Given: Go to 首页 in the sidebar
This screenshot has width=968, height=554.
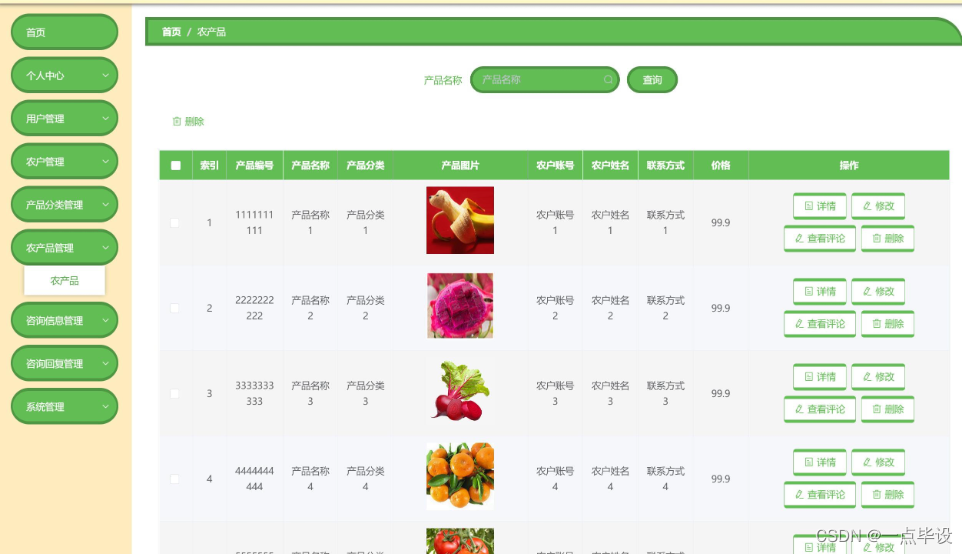Looking at the screenshot, I should point(64,32).
